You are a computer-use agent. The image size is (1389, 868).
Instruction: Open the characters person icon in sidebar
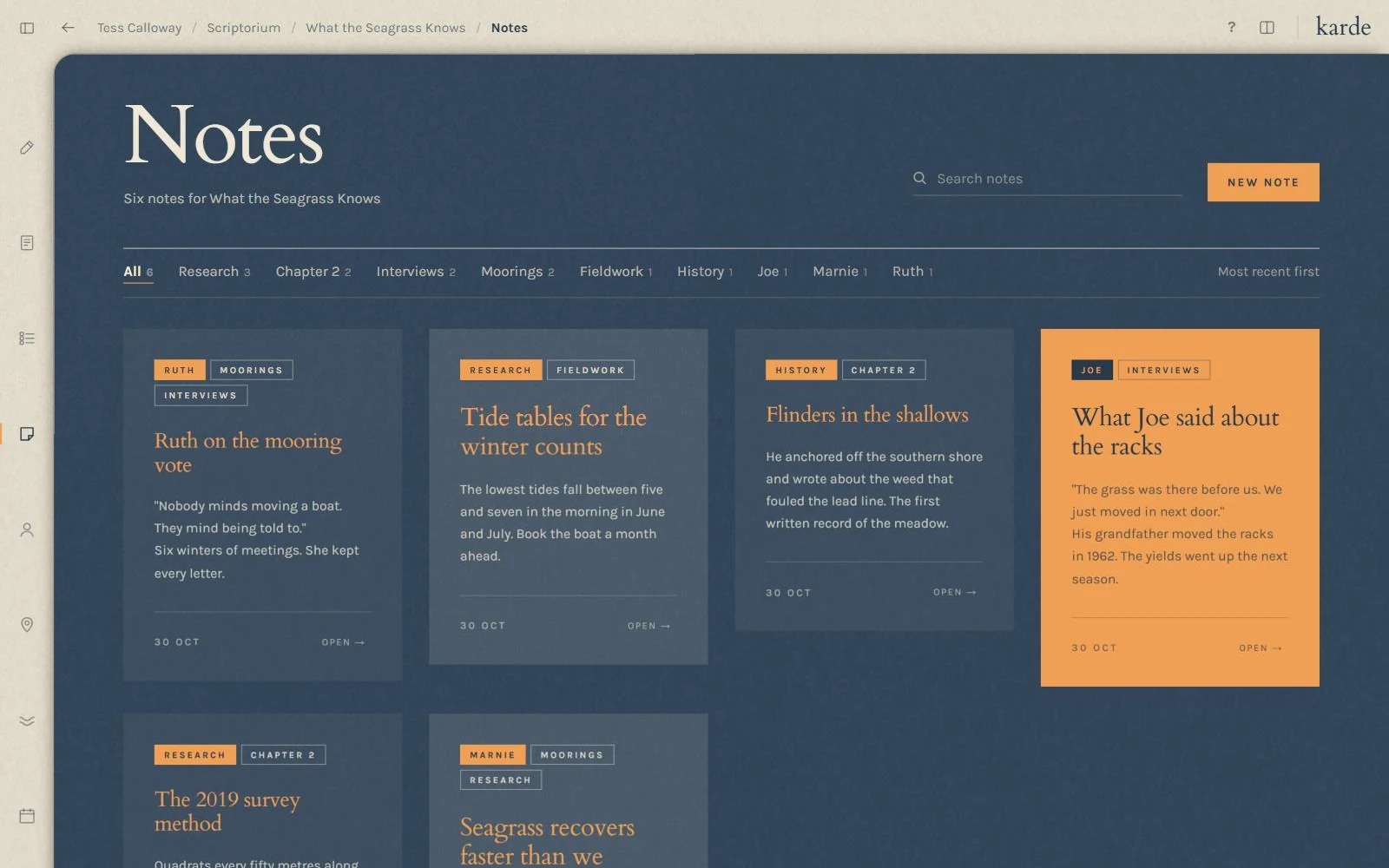(x=27, y=529)
